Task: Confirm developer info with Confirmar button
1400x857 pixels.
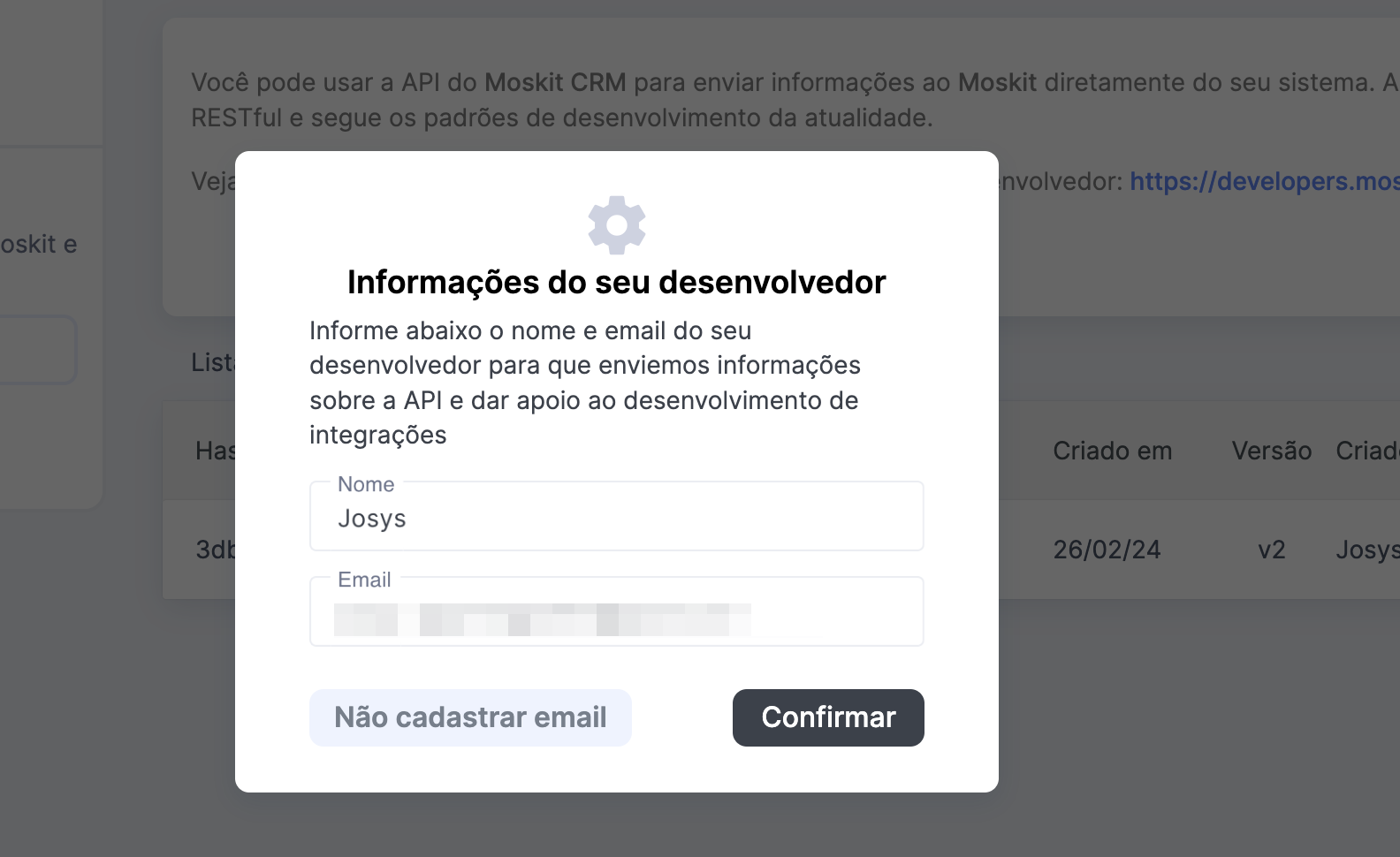Action: 828,717
